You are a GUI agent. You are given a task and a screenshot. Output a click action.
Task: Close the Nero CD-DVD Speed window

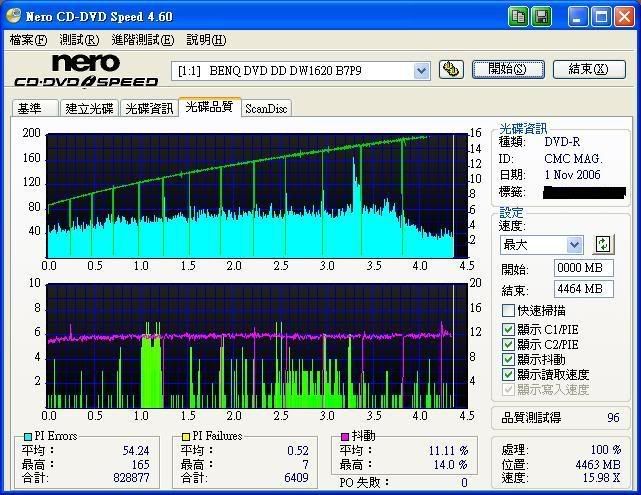pos(624,17)
